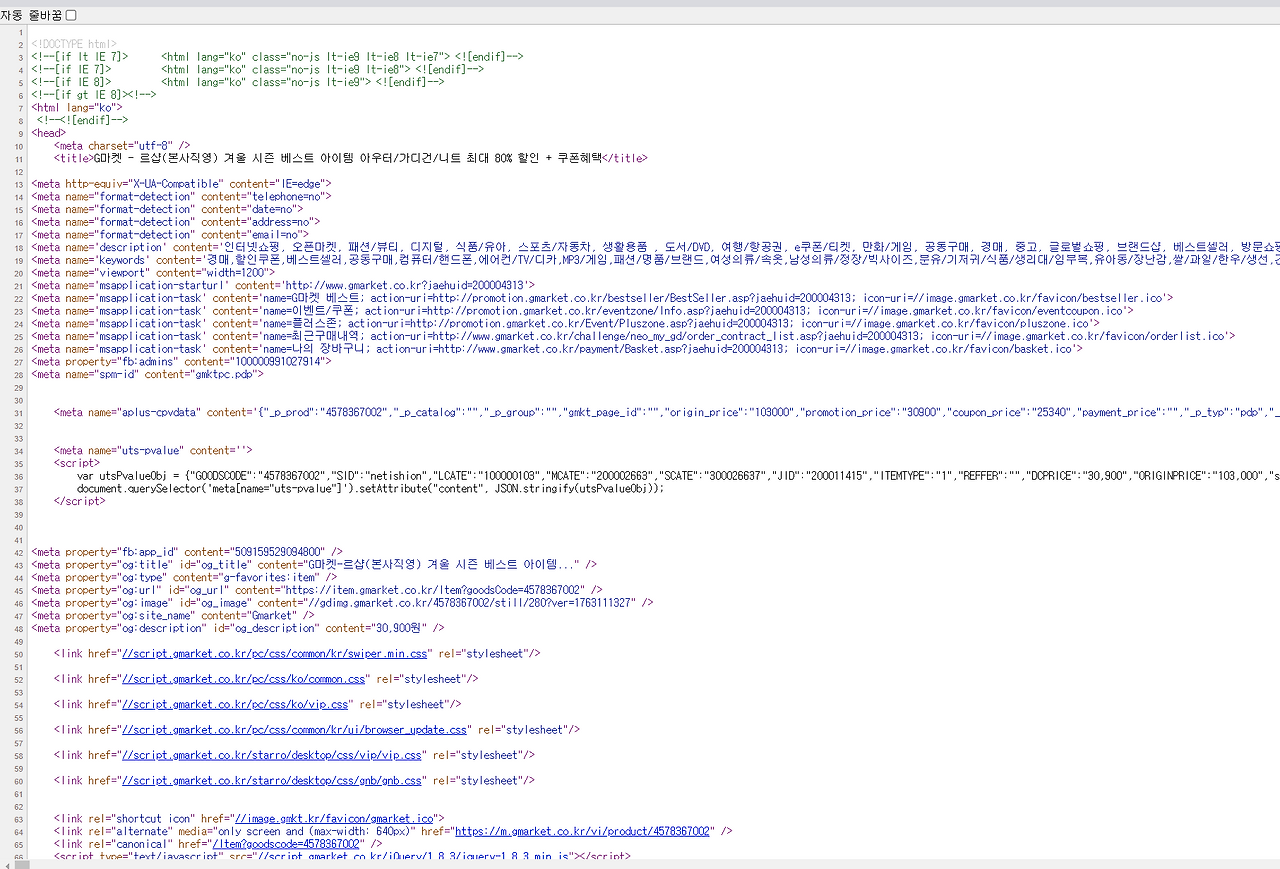1280x869 pixels.
Task: Click line number 31 in the gutter
Action: pyautogui.click(x=19, y=412)
